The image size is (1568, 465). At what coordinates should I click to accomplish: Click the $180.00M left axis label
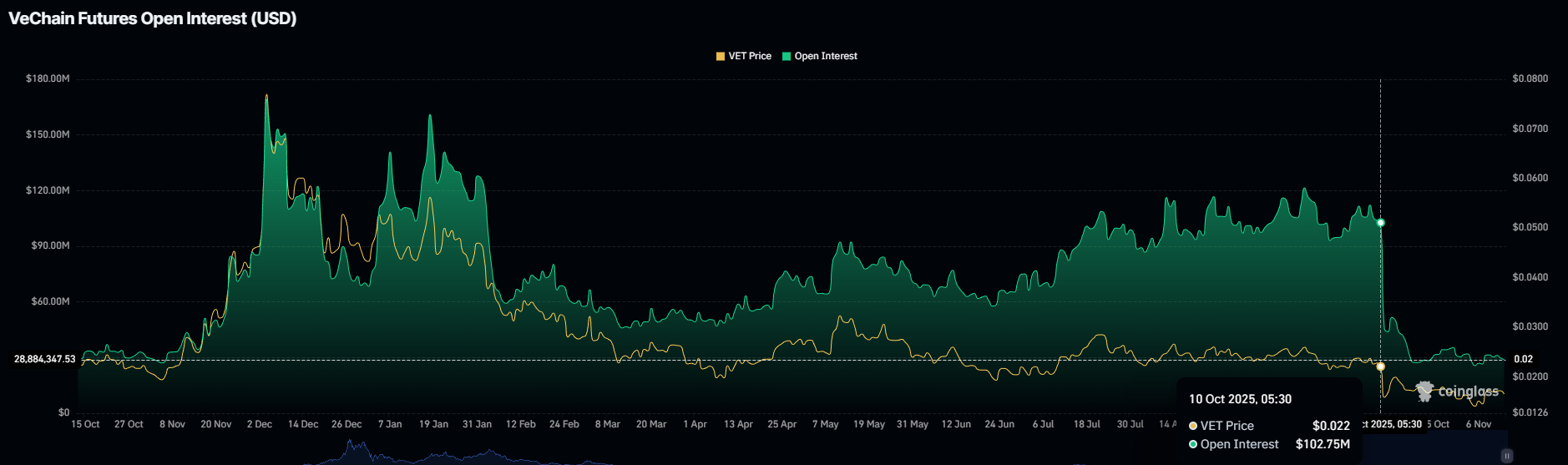click(48, 78)
